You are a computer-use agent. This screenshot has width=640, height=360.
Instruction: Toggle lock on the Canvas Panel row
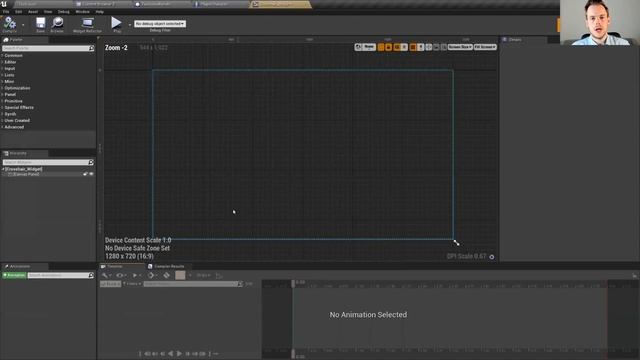(85, 174)
